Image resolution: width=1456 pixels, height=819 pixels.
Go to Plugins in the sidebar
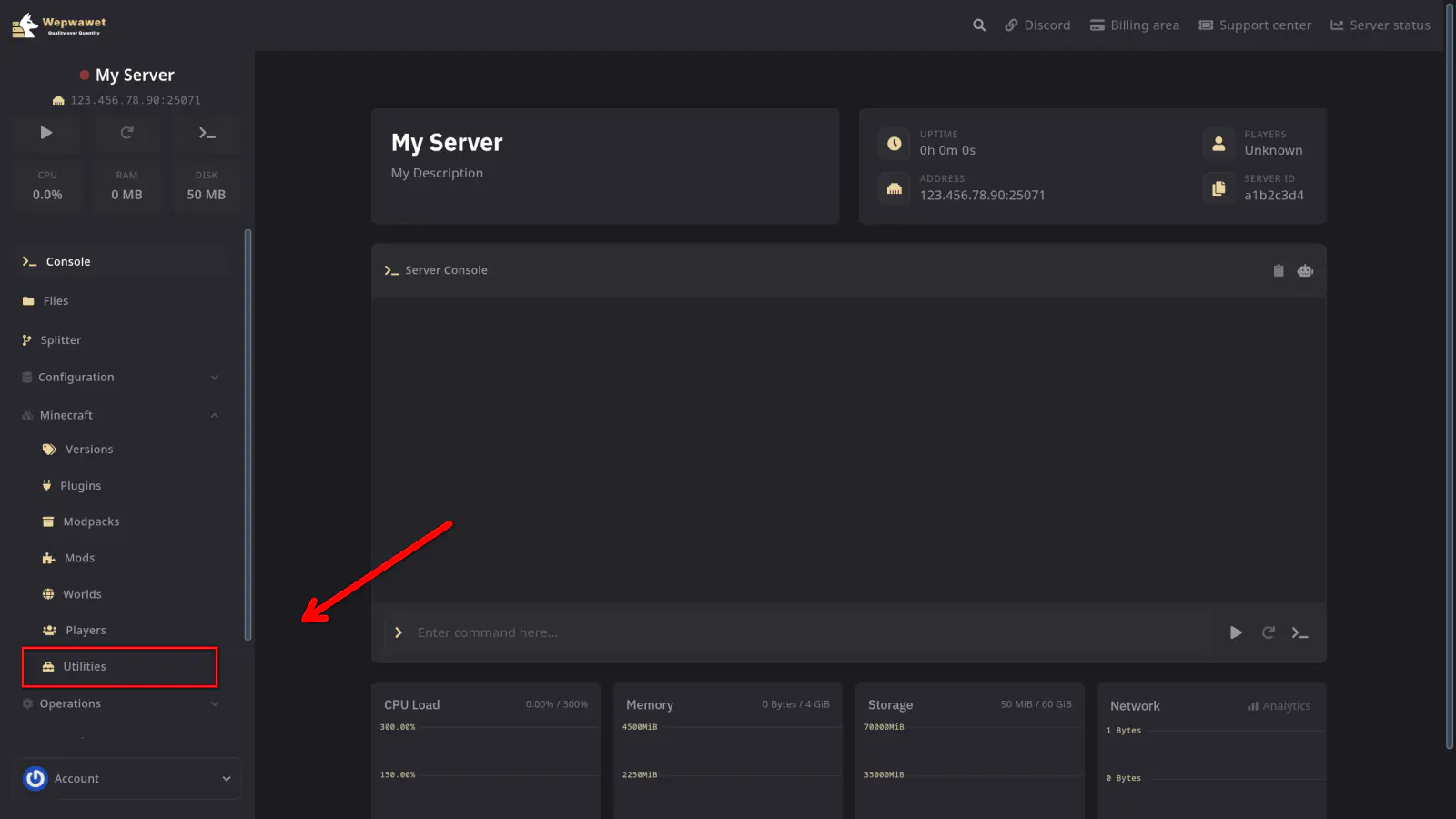click(x=80, y=486)
